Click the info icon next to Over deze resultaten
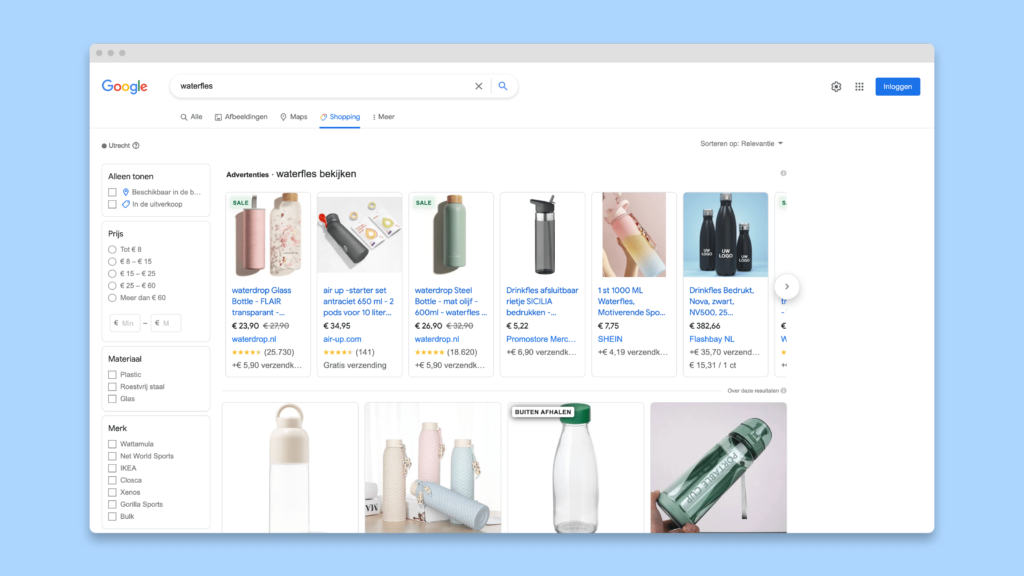Viewport: 1024px width, 576px height. [784, 391]
